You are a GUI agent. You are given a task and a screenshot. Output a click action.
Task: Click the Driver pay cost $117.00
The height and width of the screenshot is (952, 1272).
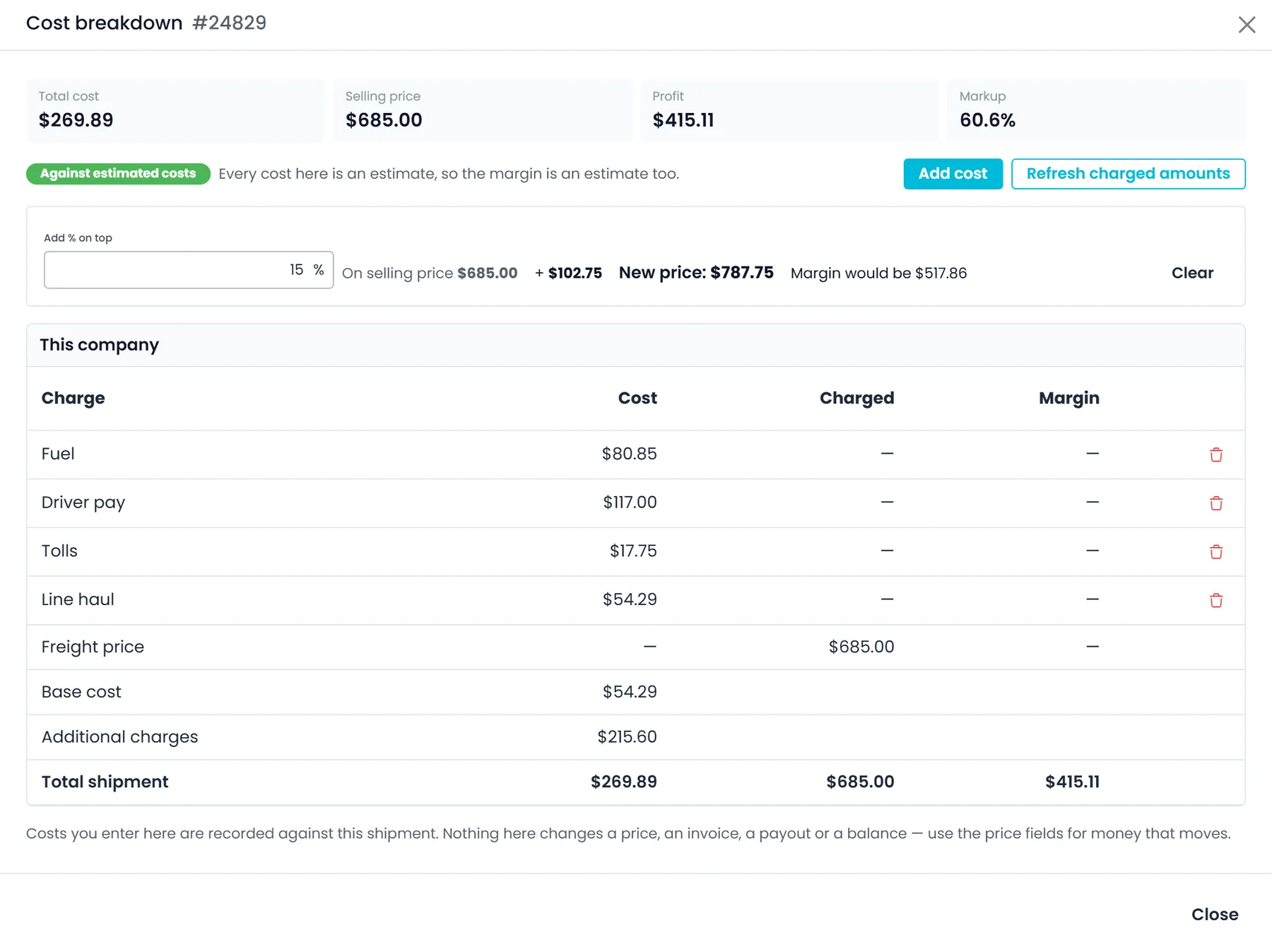(x=630, y=503)
